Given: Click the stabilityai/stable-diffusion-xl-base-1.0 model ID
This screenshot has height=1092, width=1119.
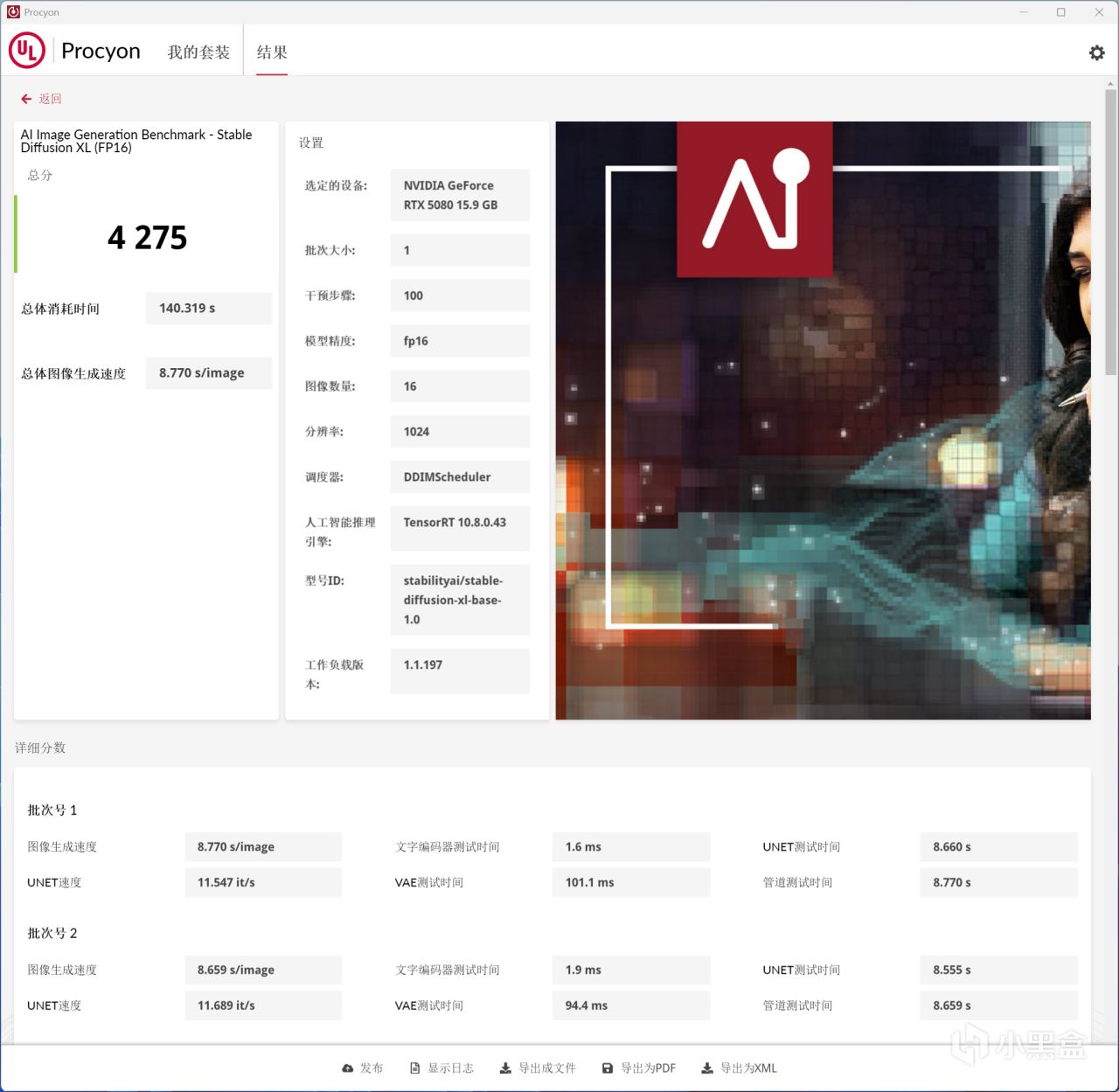Looking at the screenshot, I should click(x=460, y=600).
